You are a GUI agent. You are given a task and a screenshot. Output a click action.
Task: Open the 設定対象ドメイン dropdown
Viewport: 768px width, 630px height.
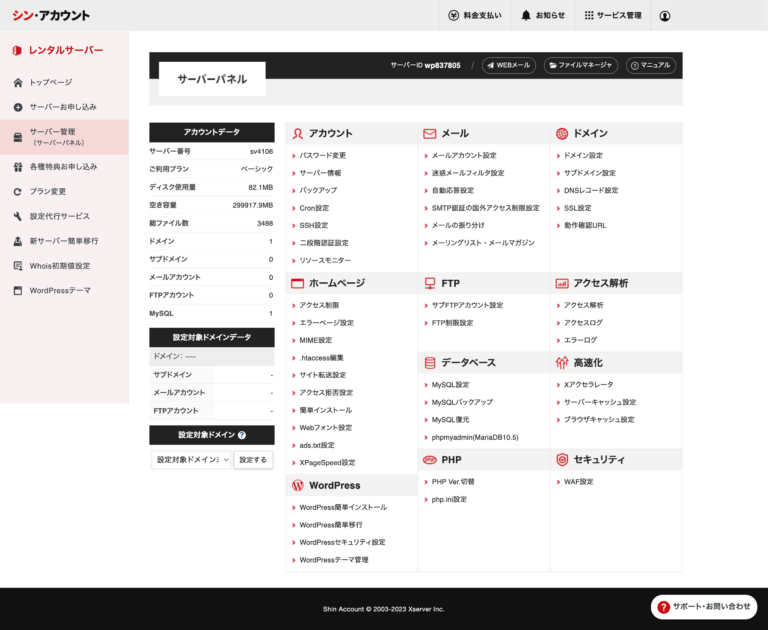(x=191, y=460)
